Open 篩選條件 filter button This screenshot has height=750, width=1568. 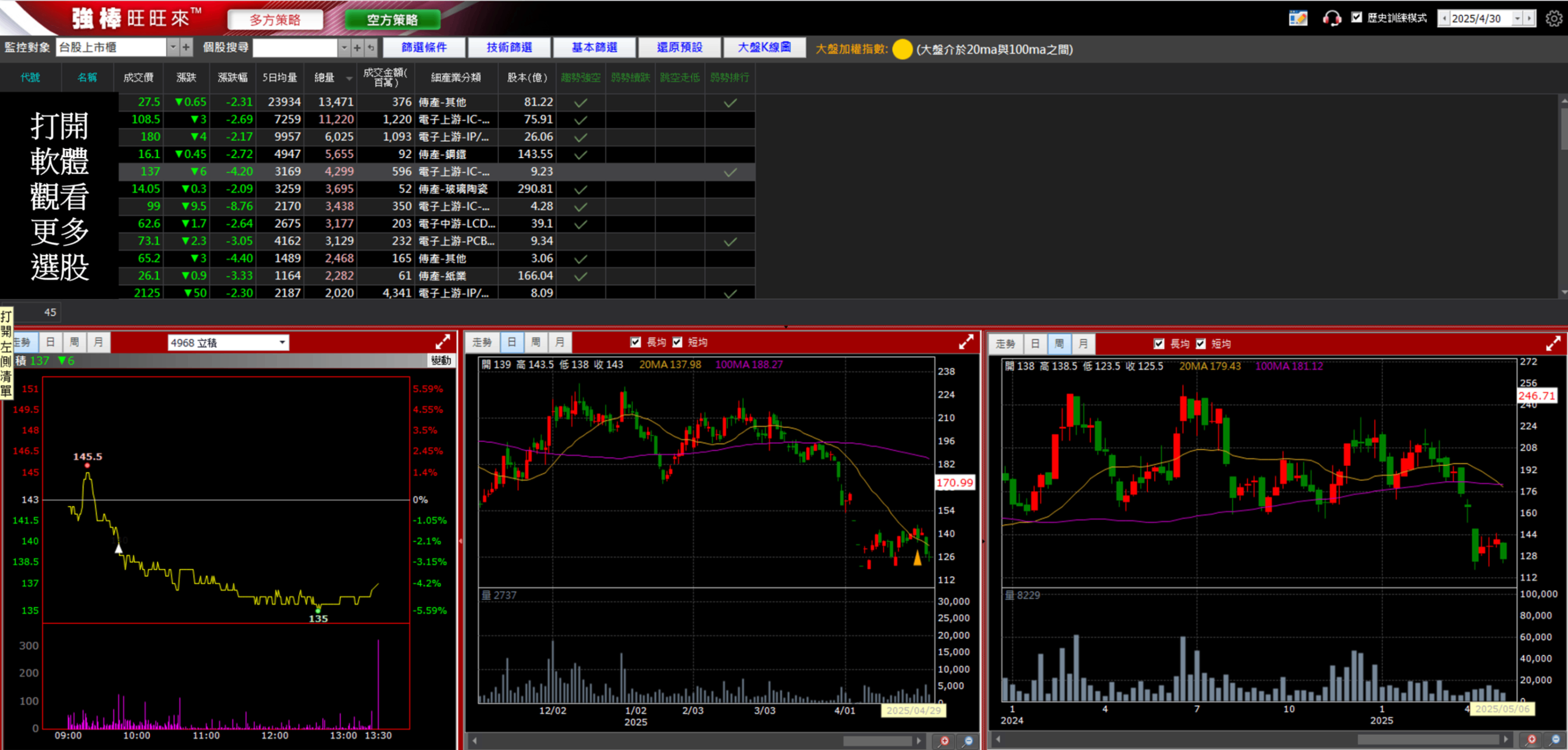tap(423, 47)
